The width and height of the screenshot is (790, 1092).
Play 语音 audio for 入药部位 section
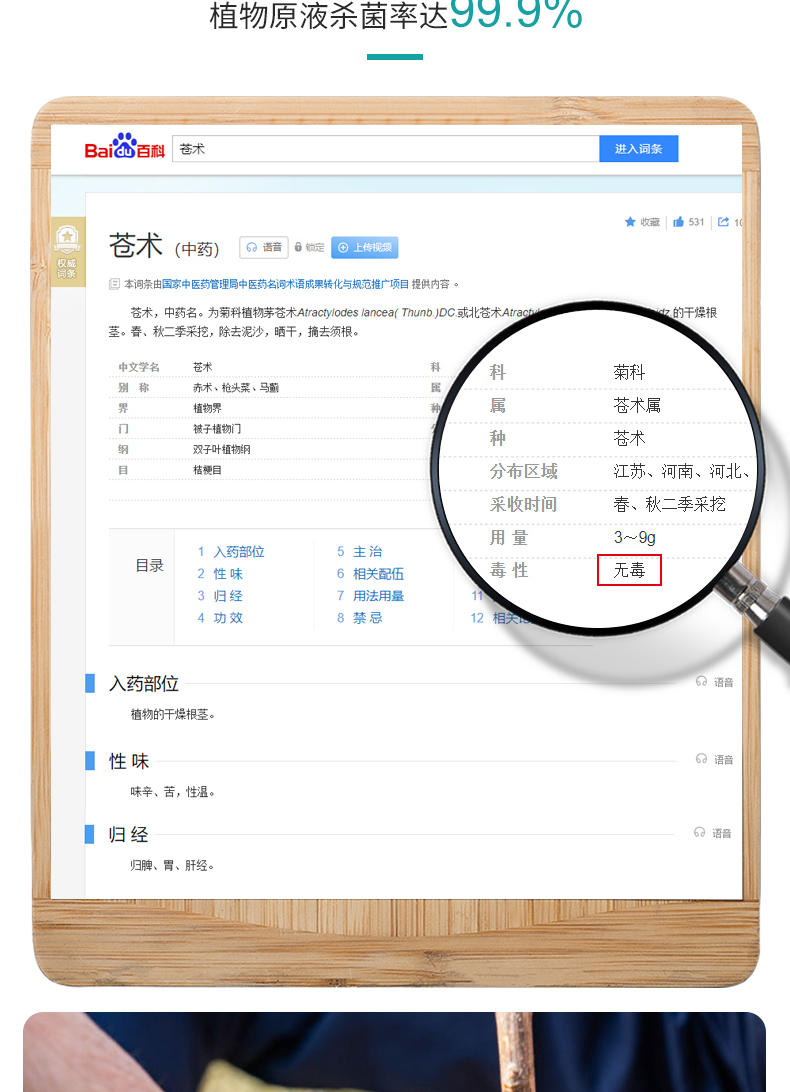tap(715, 682)
